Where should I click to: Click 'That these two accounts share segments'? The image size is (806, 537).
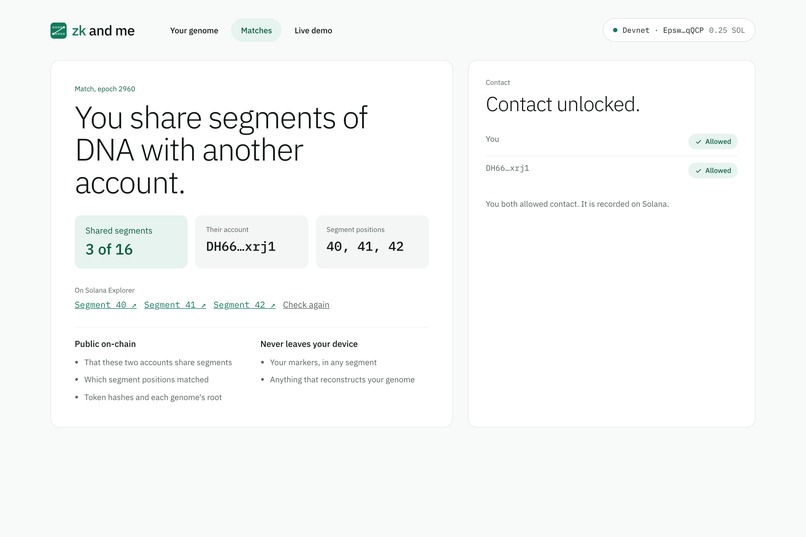coord(158,362)
